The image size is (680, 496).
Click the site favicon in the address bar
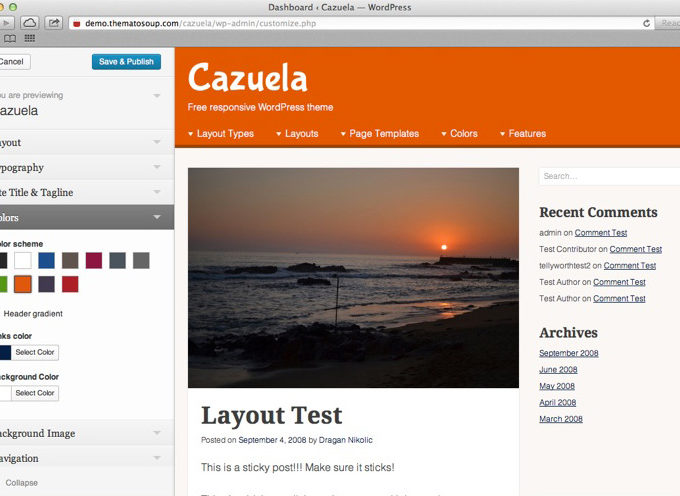tap(77, 22)
